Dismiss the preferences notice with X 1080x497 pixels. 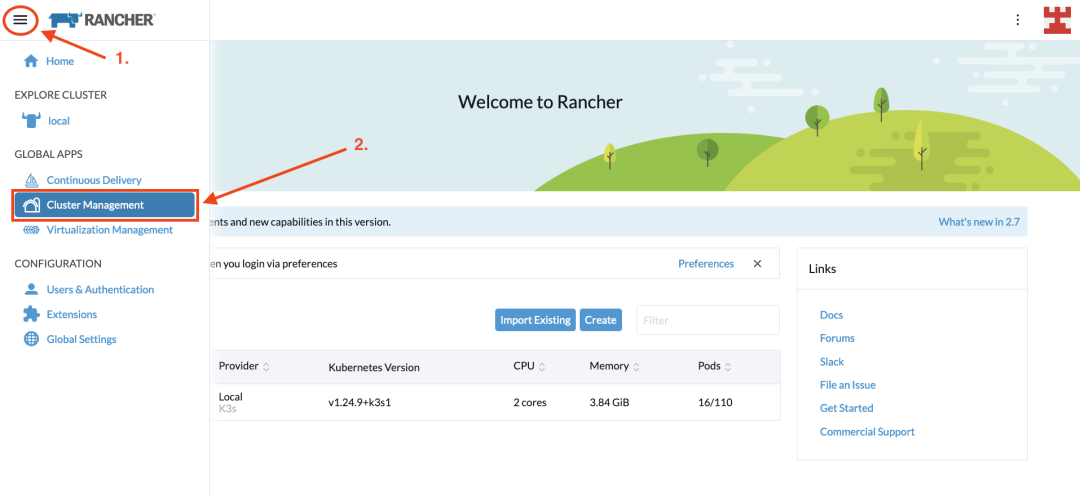tap(757, 264)
